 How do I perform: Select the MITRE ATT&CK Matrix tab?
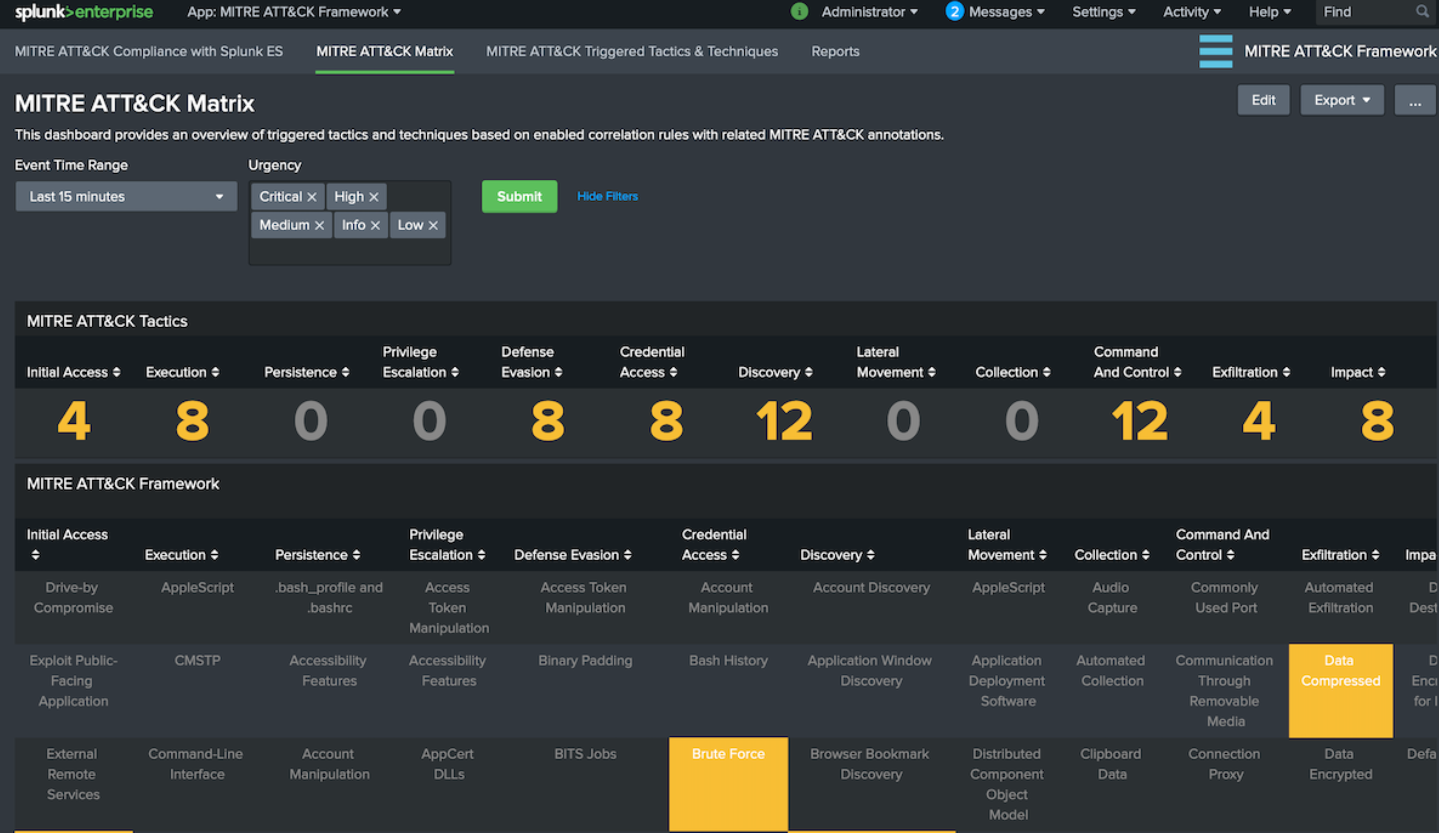pos(385,51)
